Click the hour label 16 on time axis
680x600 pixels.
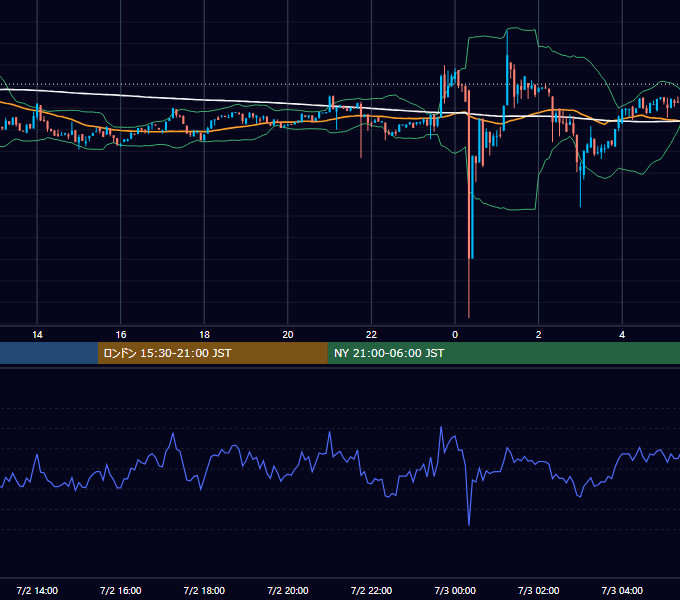121,335
